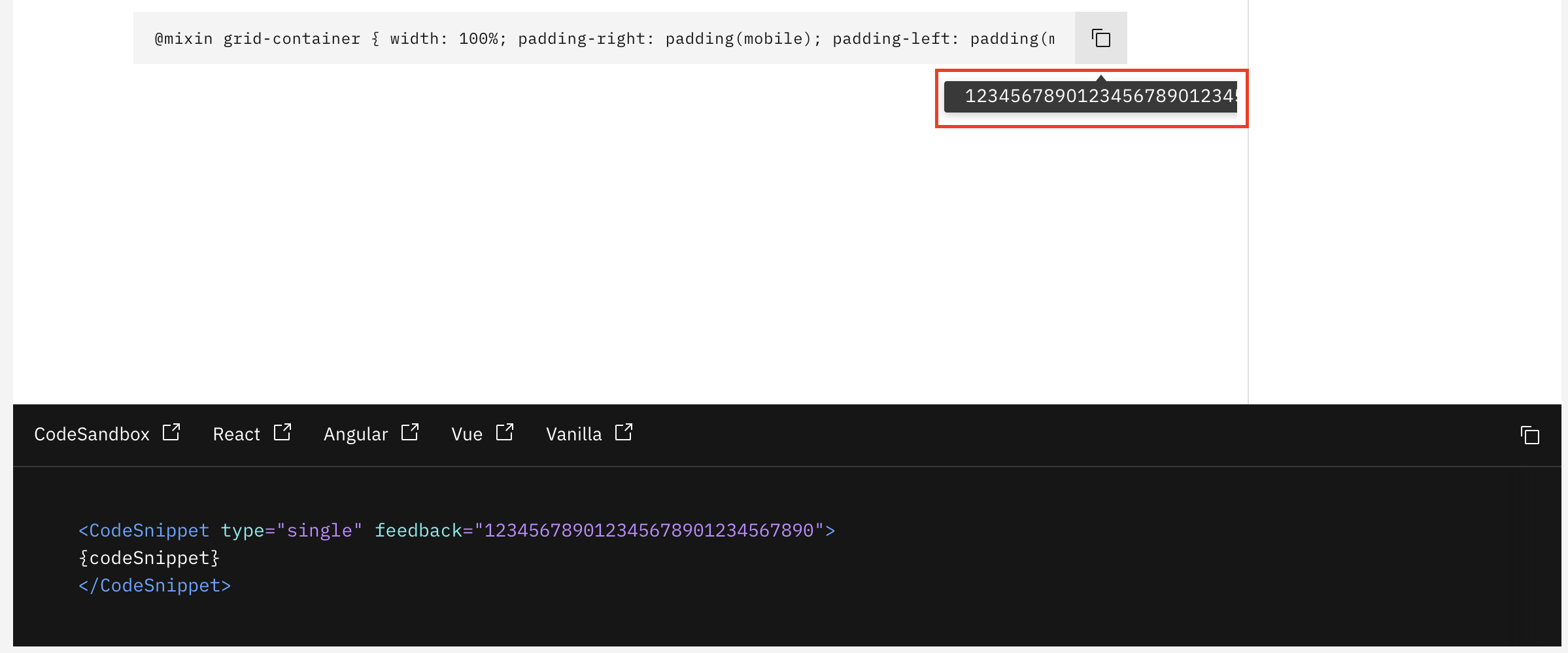This screenshot has height=653, width=1568.
Task: Open the Angular framework example
Action: click(x=356, y=434)
